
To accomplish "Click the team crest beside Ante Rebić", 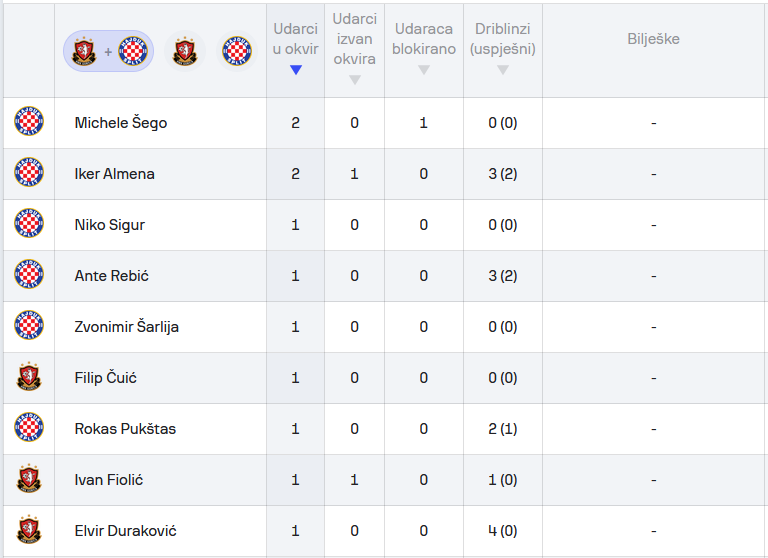I will click(x=29, y=276).
